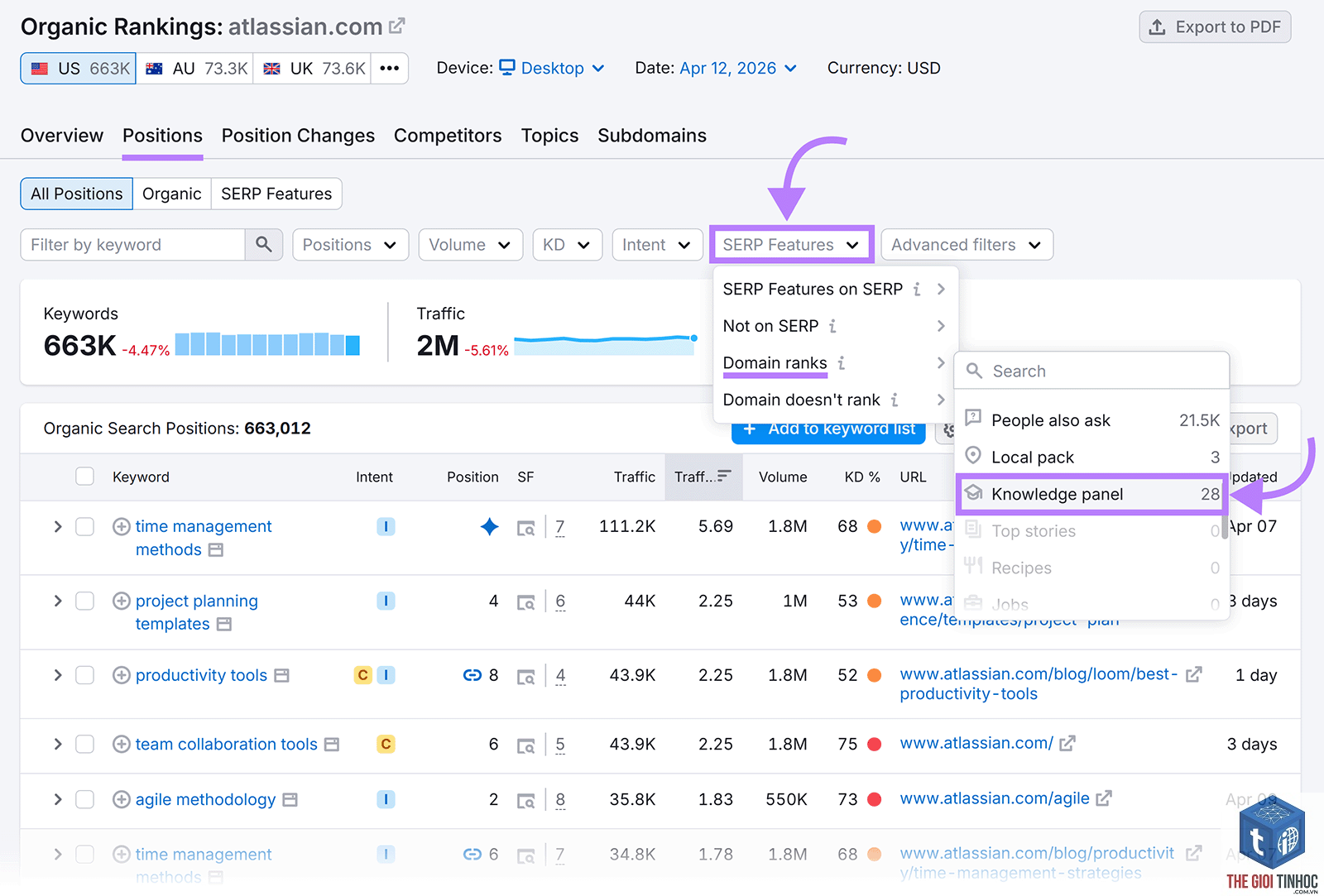1324x896 pixels.
Task: Choose Domain doesn't rank menu option
Action: (836, 400)
